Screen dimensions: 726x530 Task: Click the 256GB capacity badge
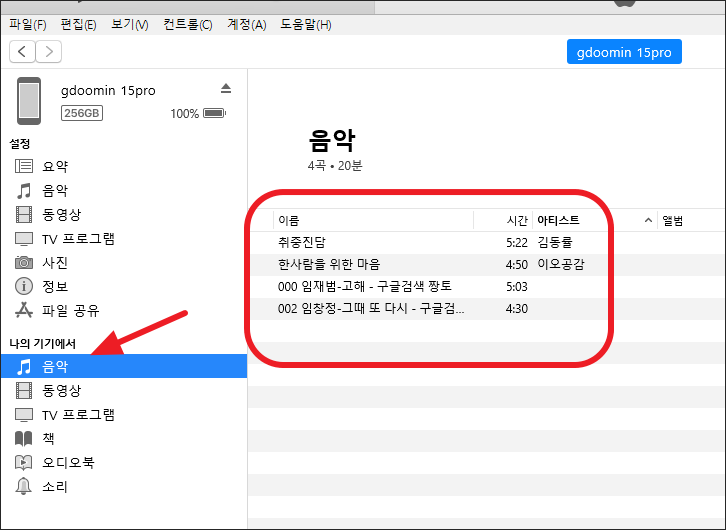point(82,113)
